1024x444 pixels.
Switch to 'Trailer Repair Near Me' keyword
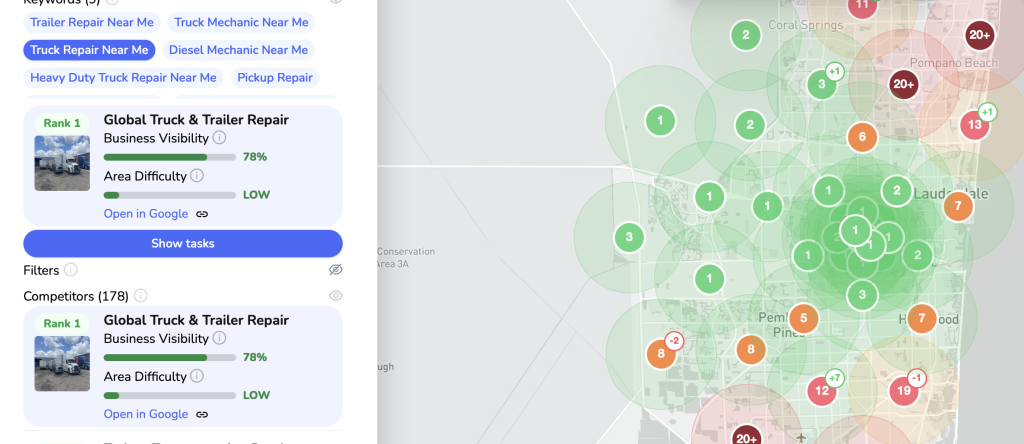[92, 22]
